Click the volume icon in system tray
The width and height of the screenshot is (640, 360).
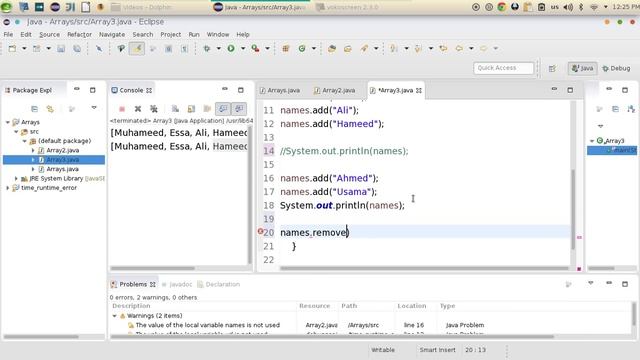pyautogui.click(x=568, y=7)
